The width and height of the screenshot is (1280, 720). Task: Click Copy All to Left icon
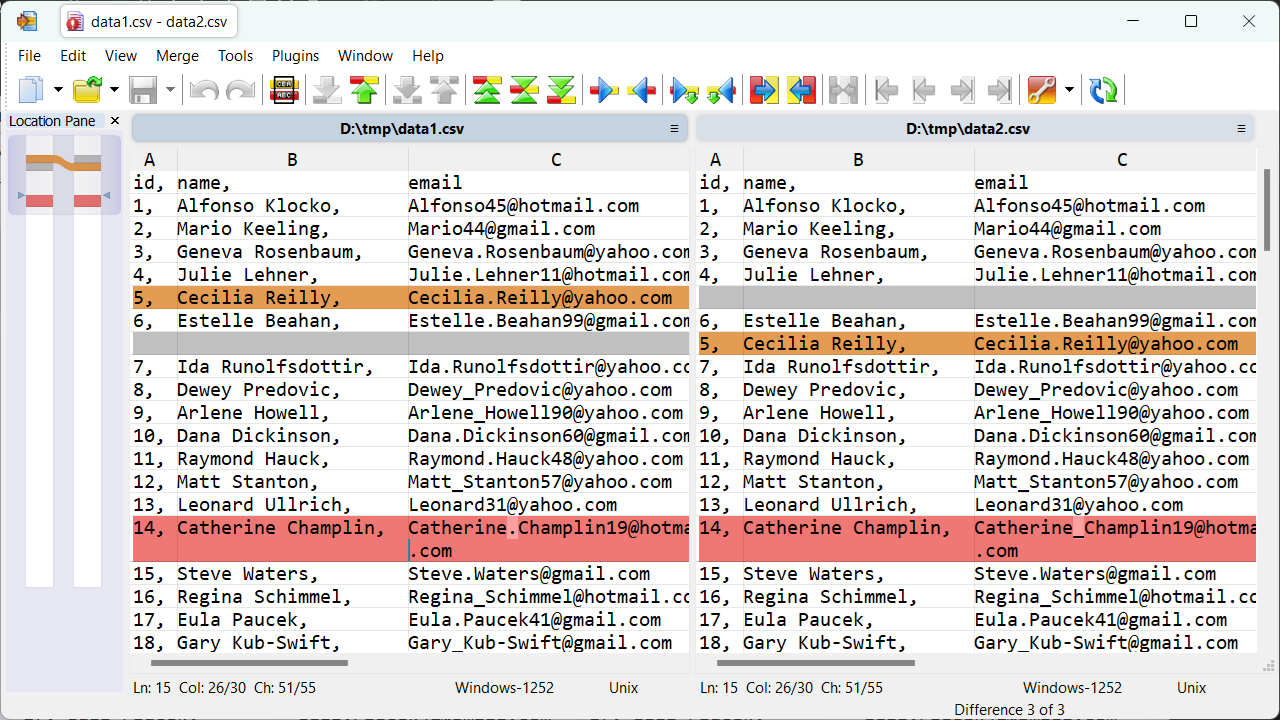tap(802, 91)
